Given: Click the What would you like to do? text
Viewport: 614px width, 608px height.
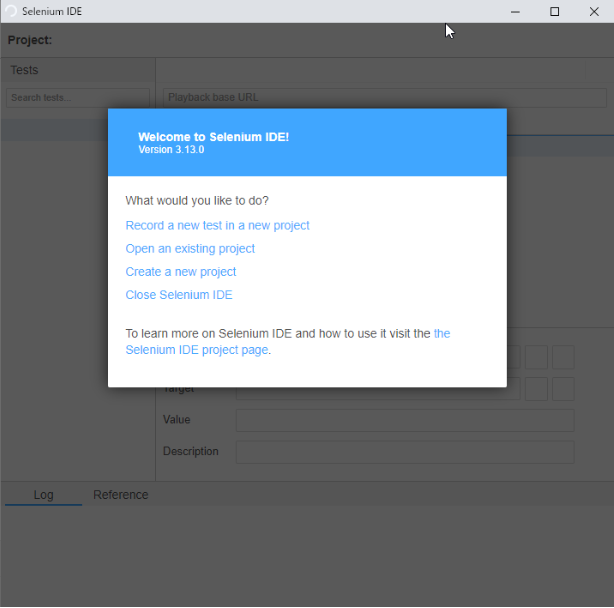Looking at the screenshot, I should [x=197, y=200].
